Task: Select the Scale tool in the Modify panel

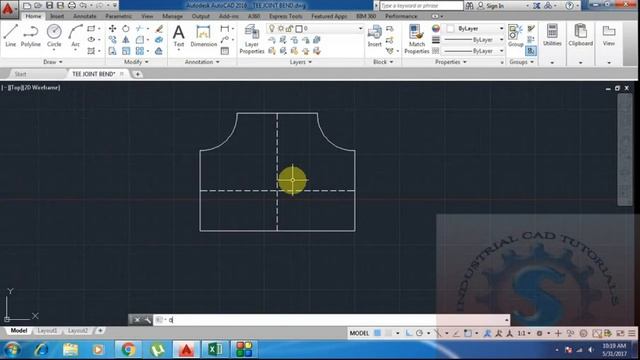Action: 126,51
